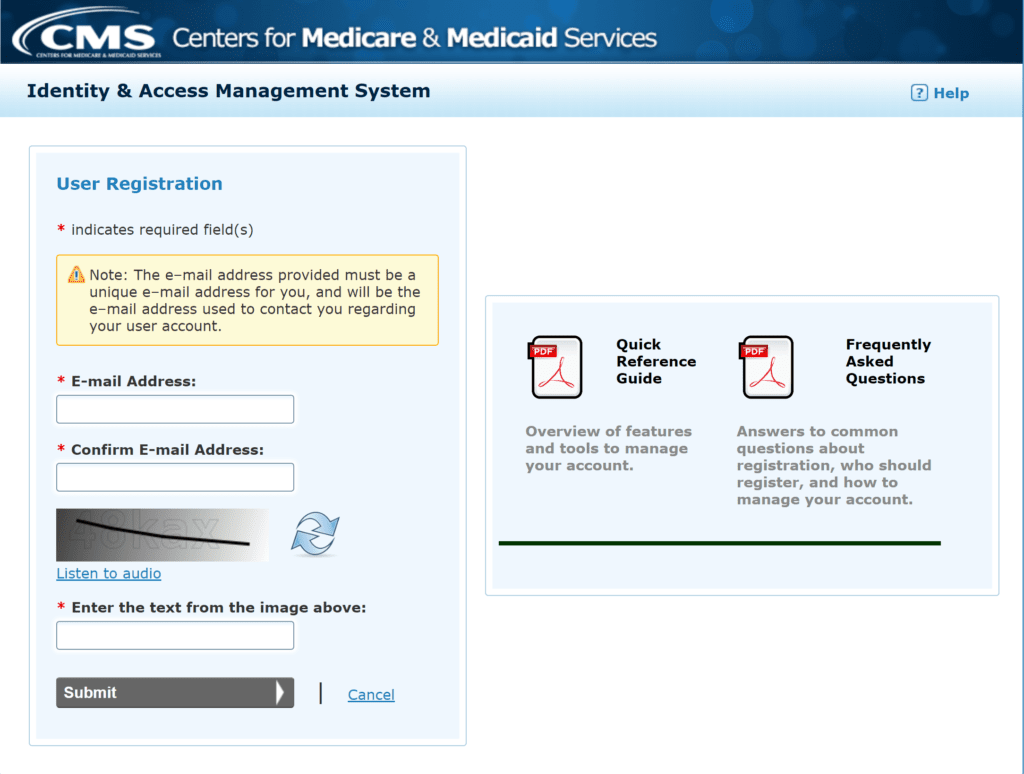Click the Help link
Image resolution: width=1024 pixels, height=774 pixels.
(x=950, y=92)
